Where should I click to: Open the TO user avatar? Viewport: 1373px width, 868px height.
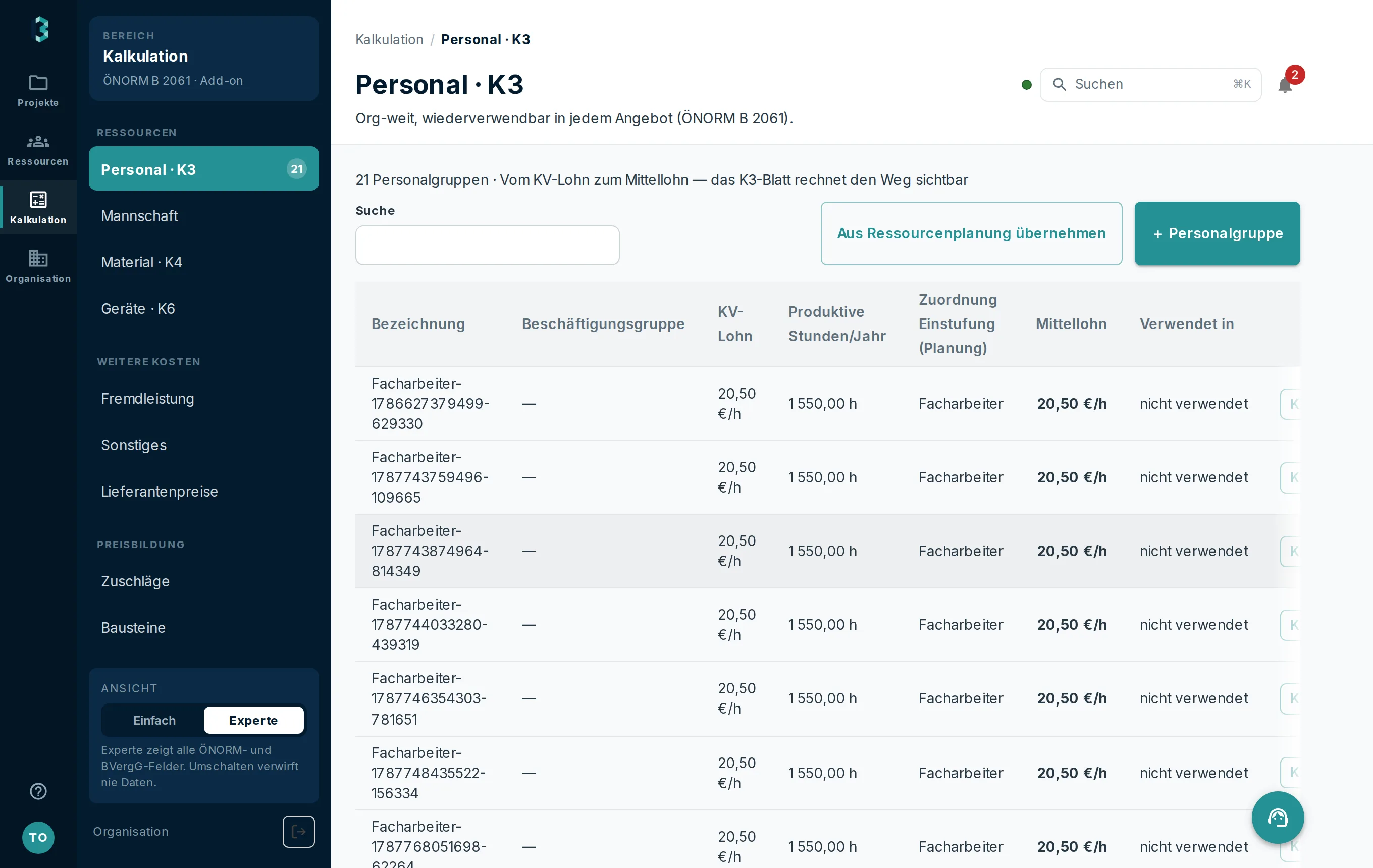pyautogui.click(x=38, y=837)
